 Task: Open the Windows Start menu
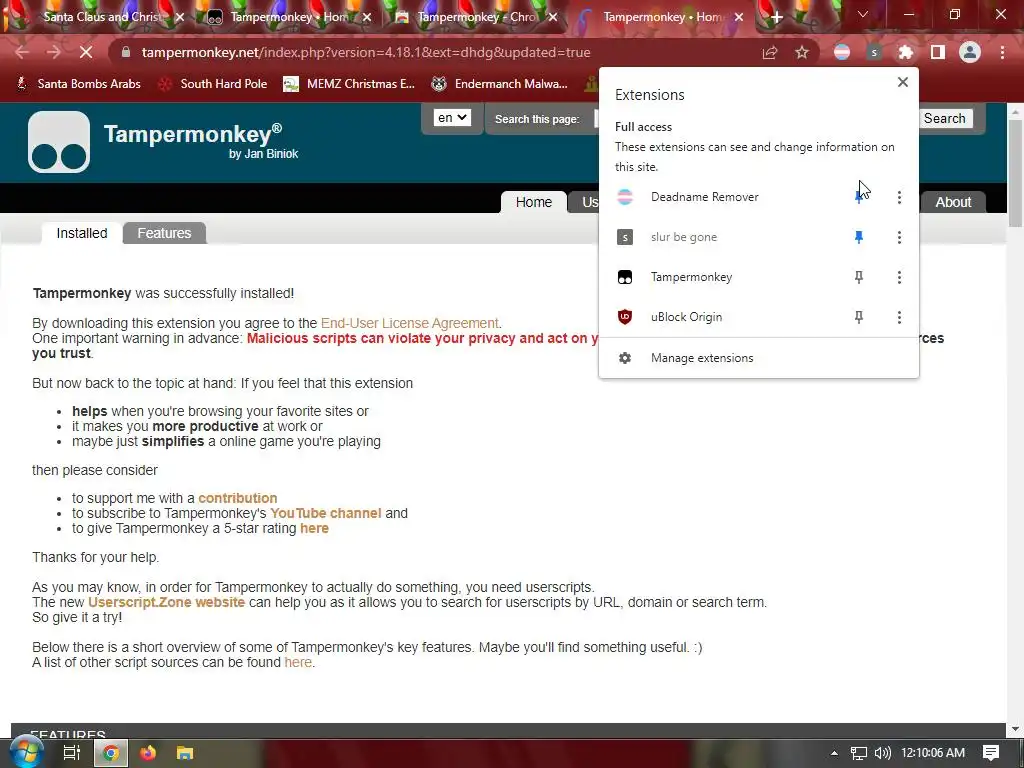[26, 752]
